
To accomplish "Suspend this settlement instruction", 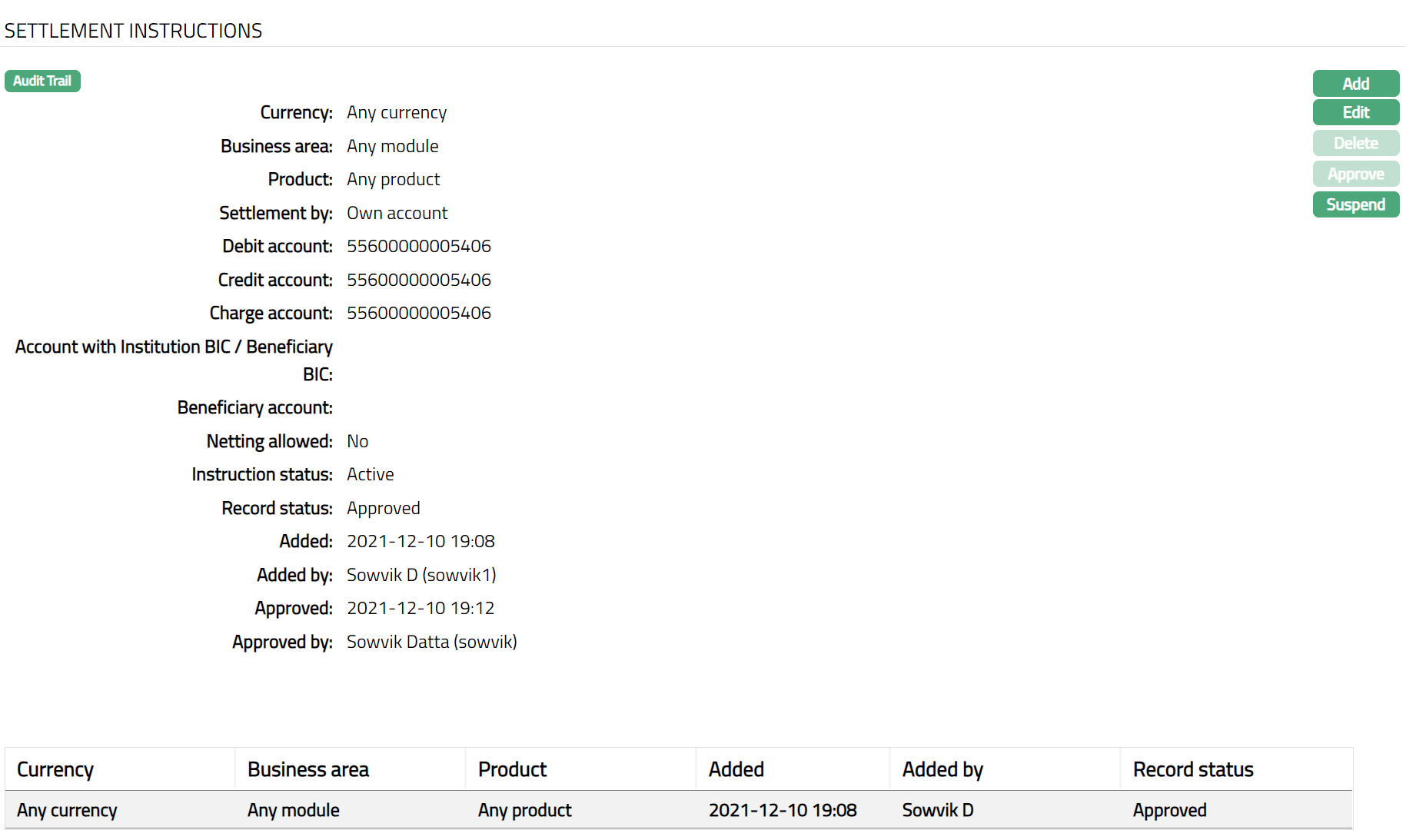I will [1355, 204].
